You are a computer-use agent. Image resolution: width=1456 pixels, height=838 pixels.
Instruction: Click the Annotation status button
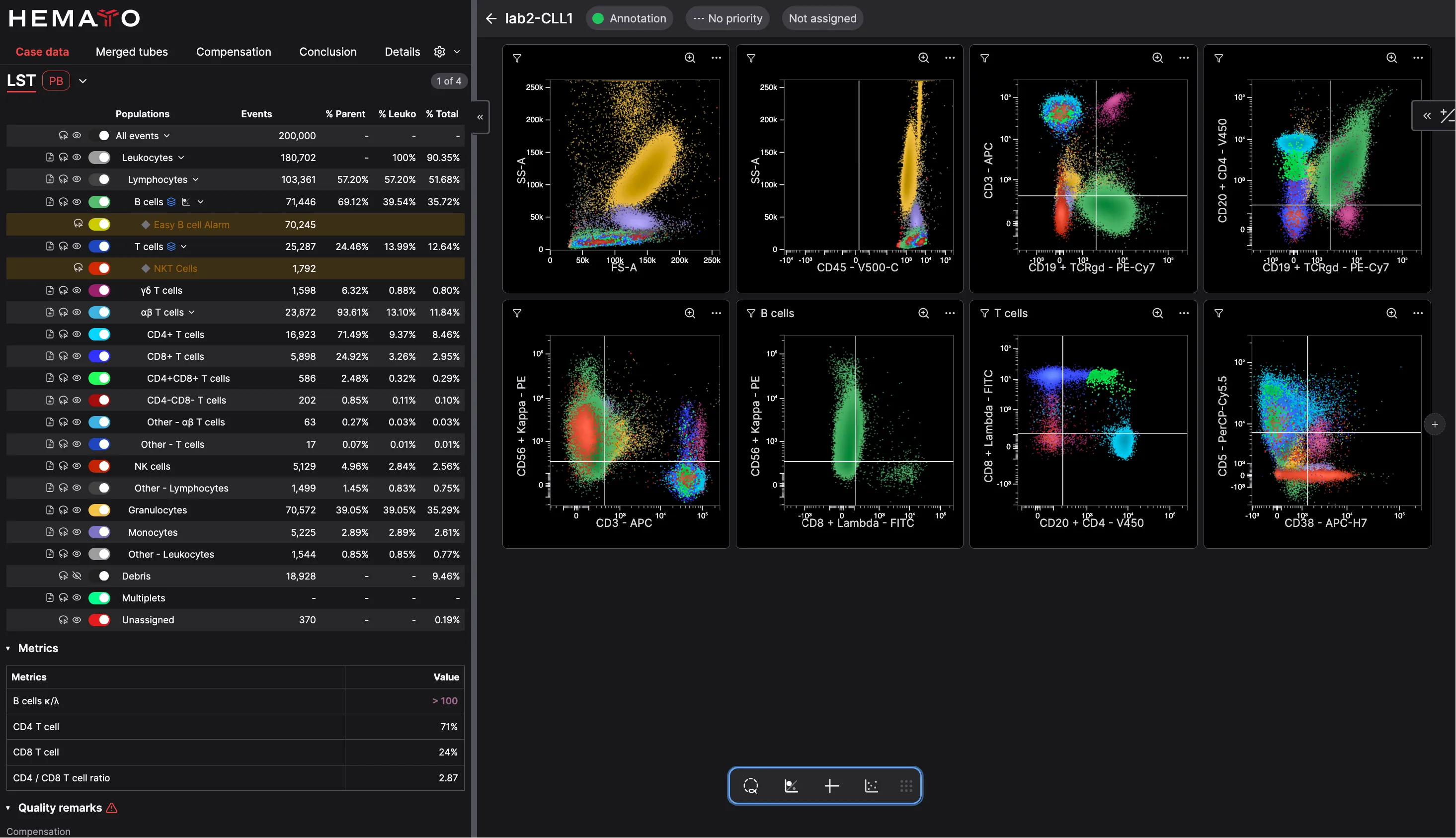tap(629, 18)
